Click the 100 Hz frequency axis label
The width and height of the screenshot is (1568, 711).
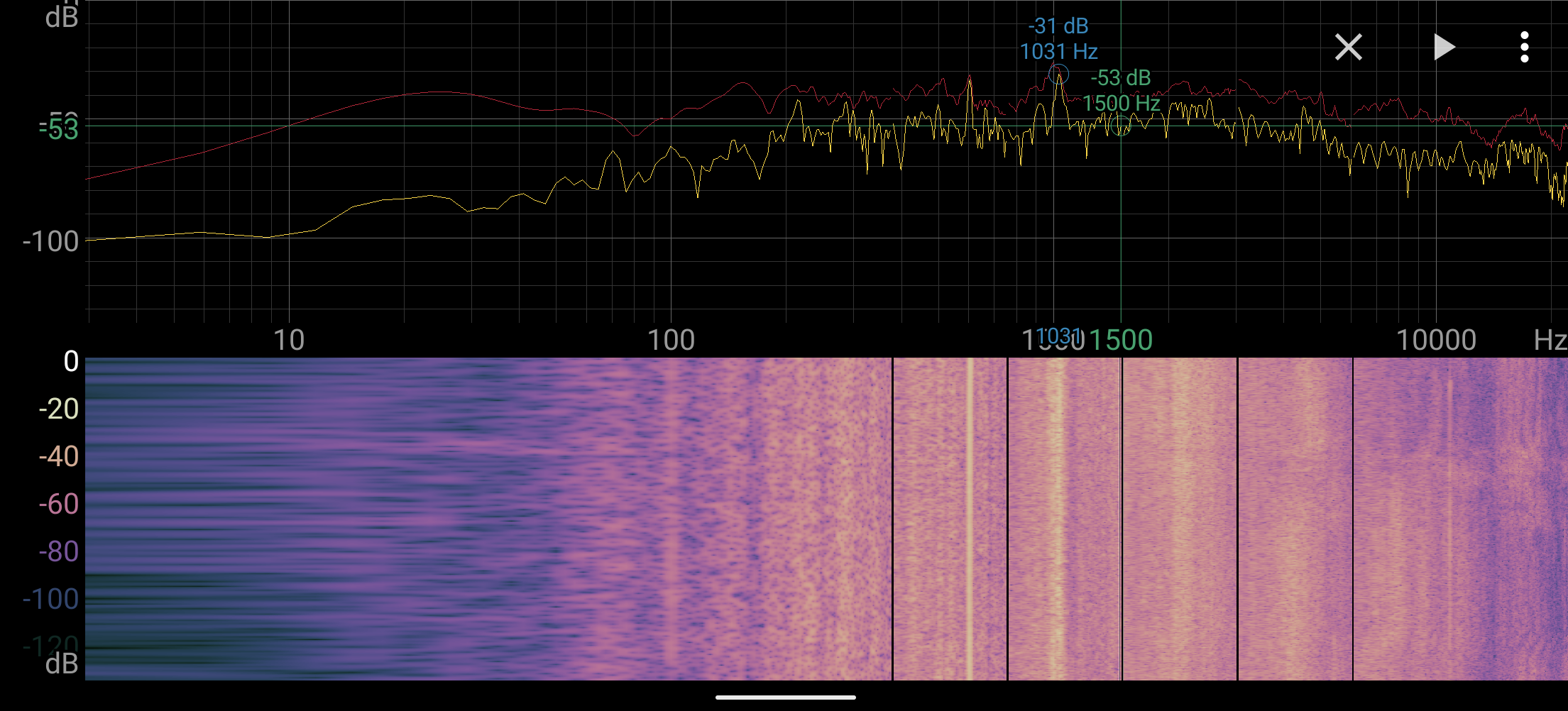pyautogui.click(x=671, y=341)
